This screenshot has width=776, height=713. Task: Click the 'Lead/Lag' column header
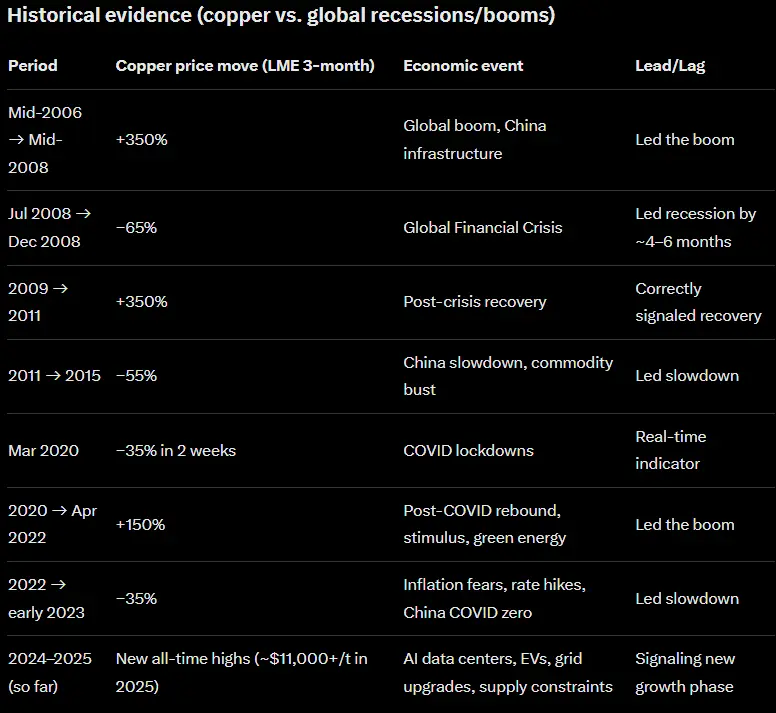[x=670, y=66]
